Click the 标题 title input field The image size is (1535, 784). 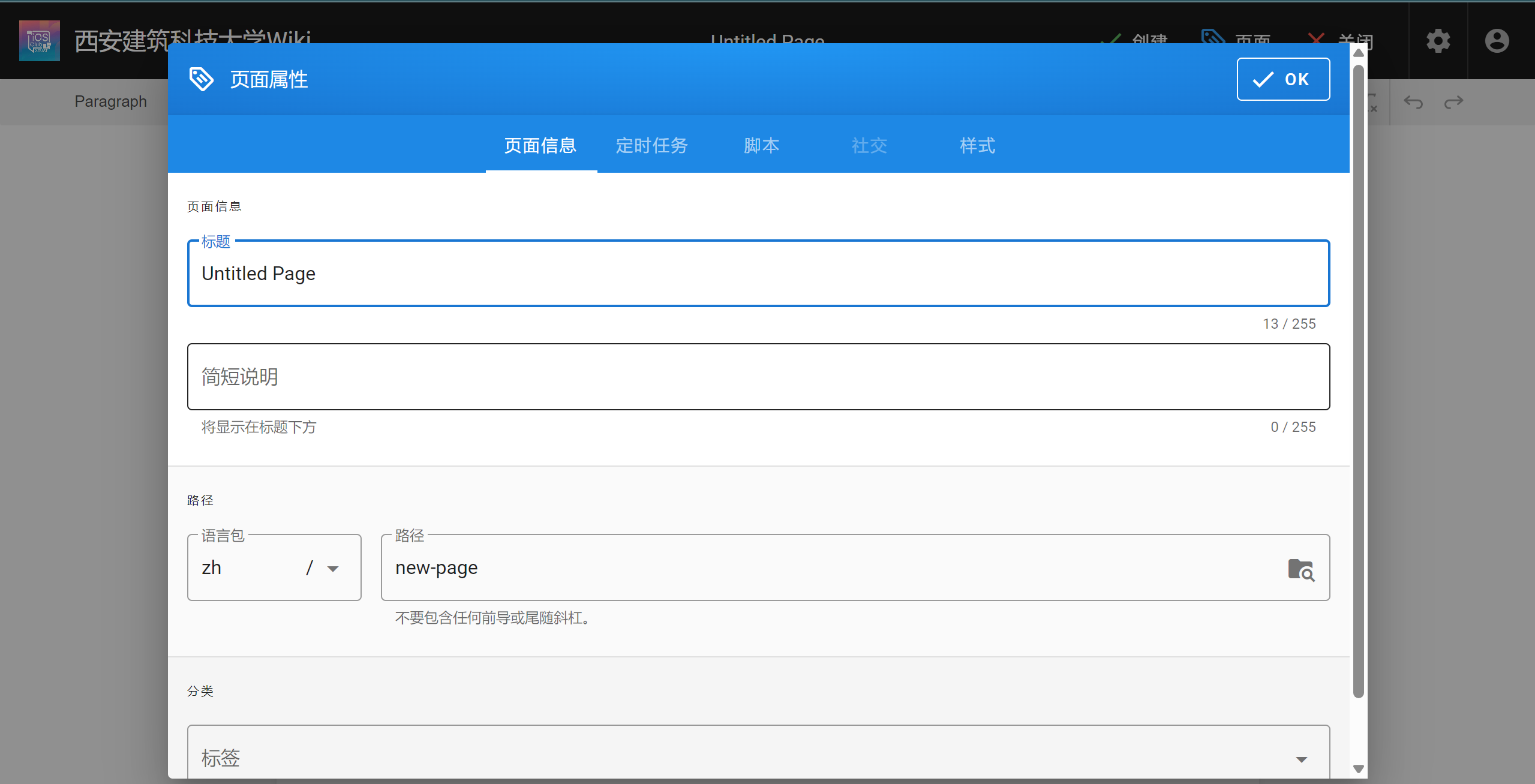(758, 274)
